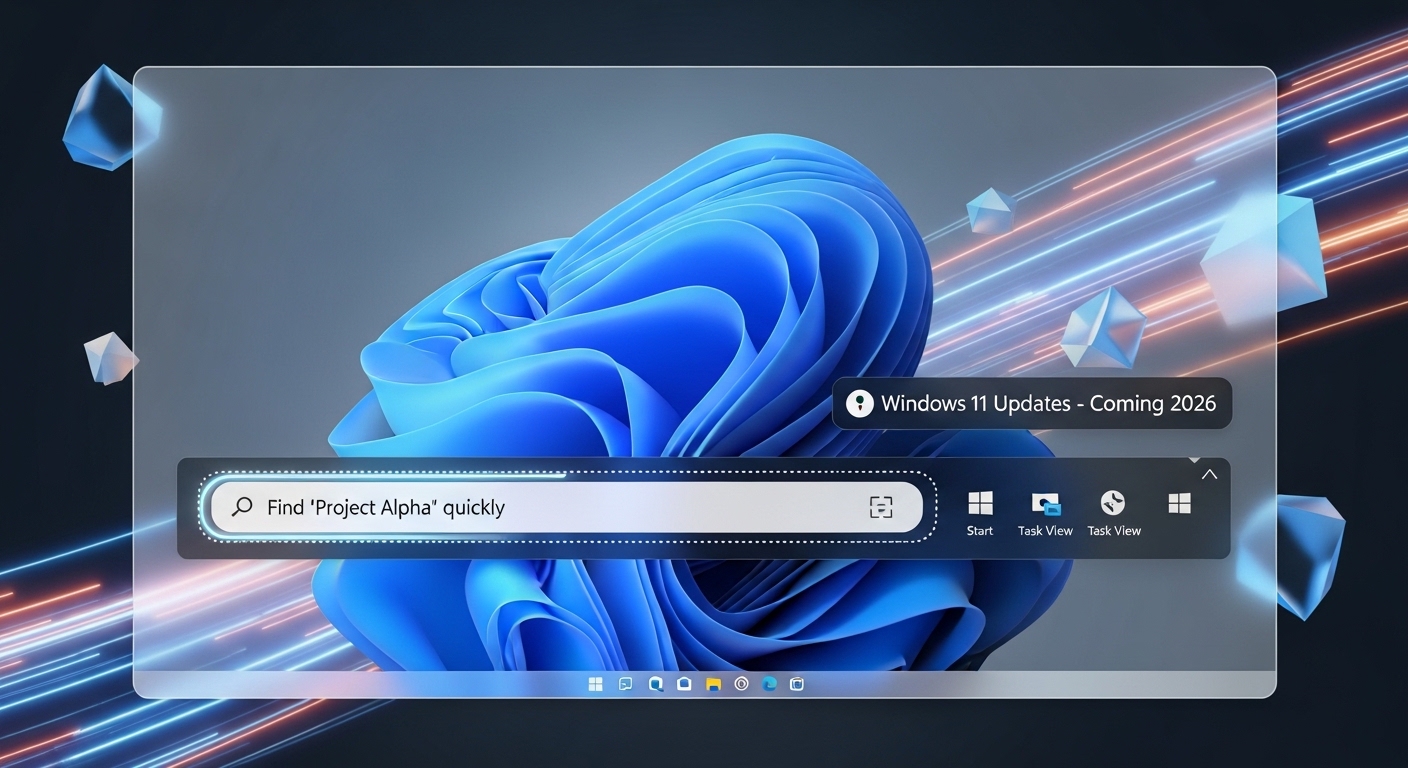Screen dimensions: 1408x768
Task: Collapse the panel using the up chevron
Action: tap(1209, 475)
